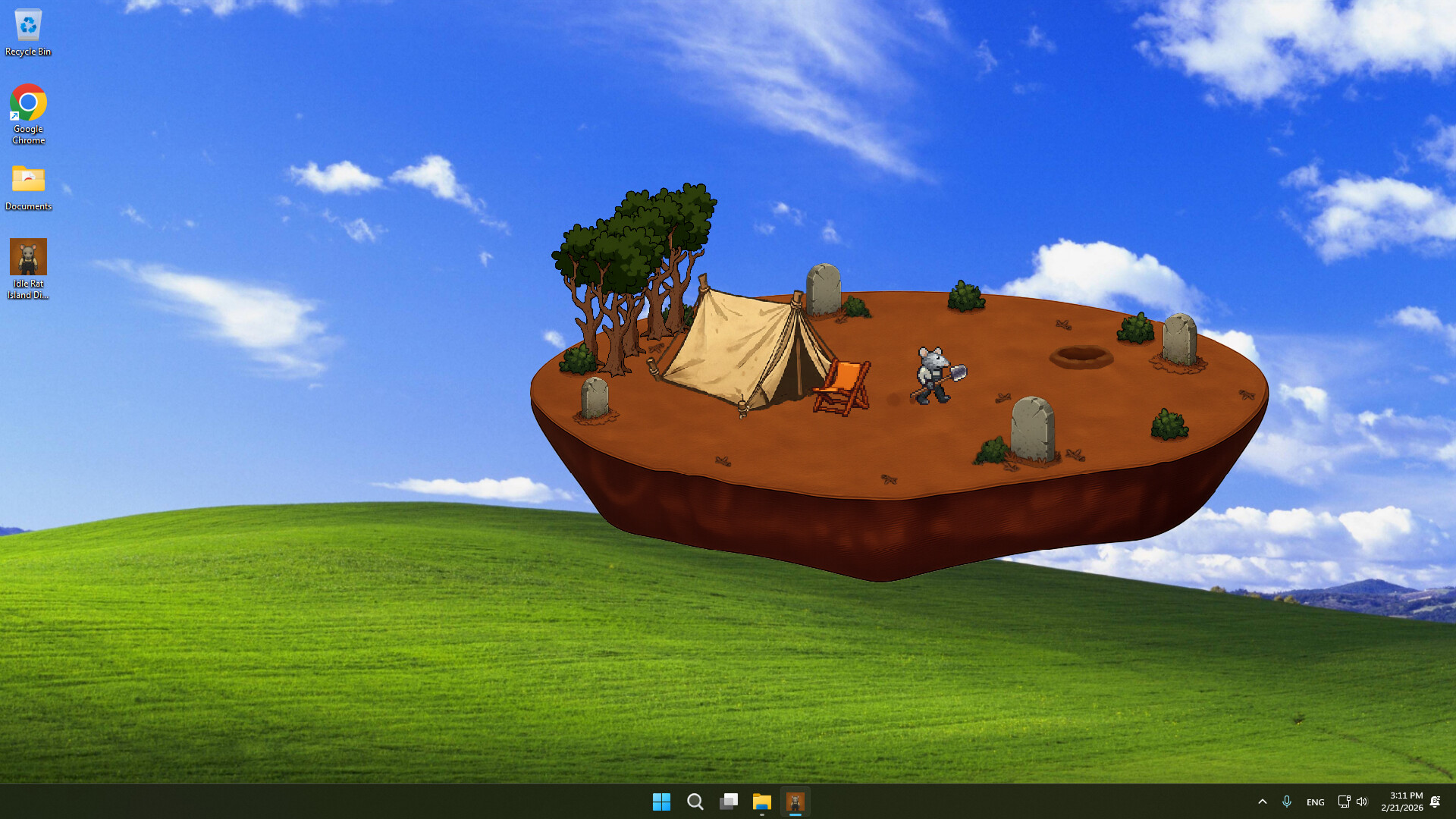This screenshot has height=819, width=1456.
Task: Click the blue indicator under the game taskbar icon
Action: 795,815
